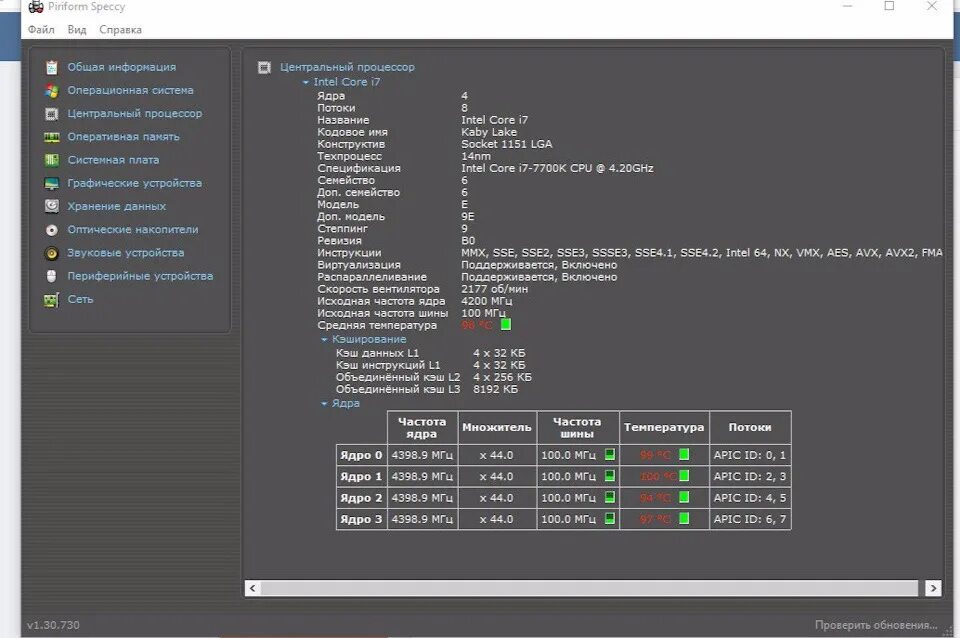Screen dimensions: 960x638
Task: Click the Операционная система Windows flag icon
Action: (52, 91)
